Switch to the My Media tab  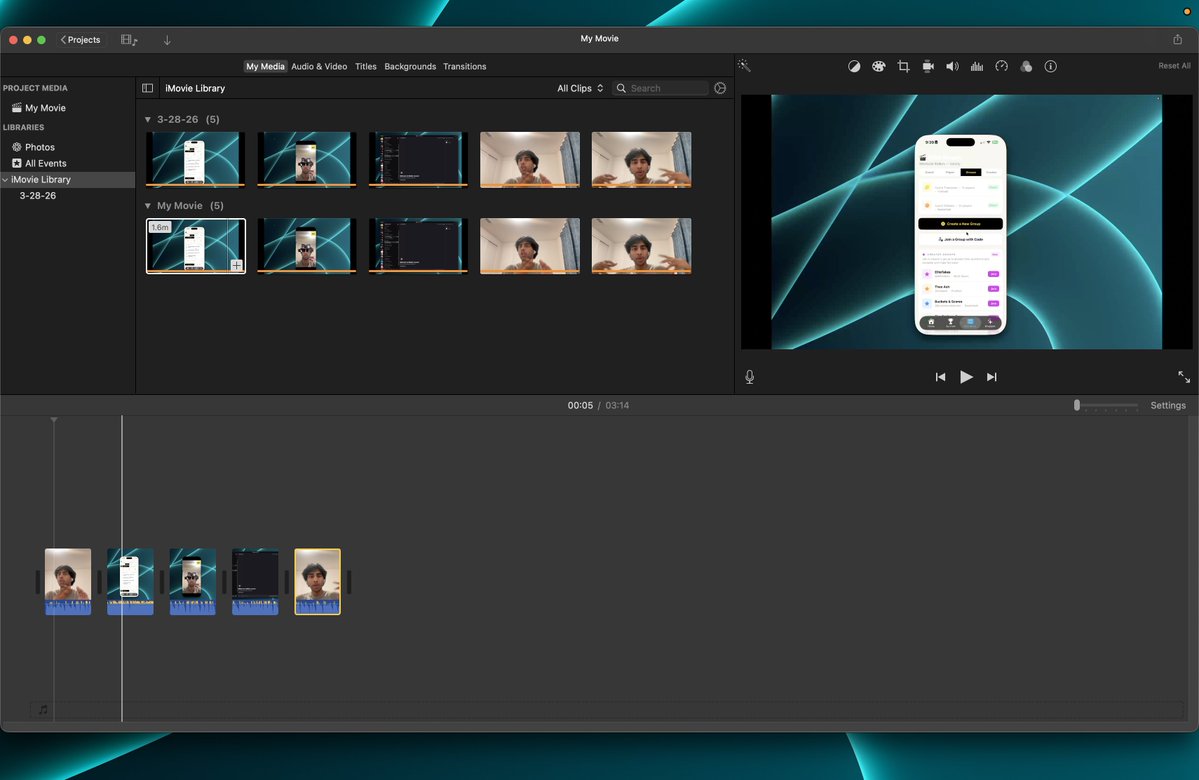point(265,67)
